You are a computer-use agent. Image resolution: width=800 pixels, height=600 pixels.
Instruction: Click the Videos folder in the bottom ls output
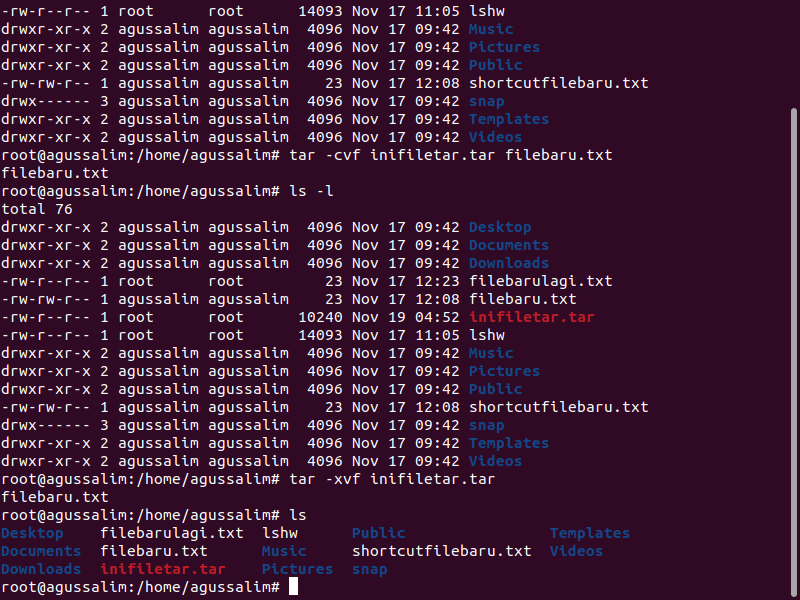point(577,551)
